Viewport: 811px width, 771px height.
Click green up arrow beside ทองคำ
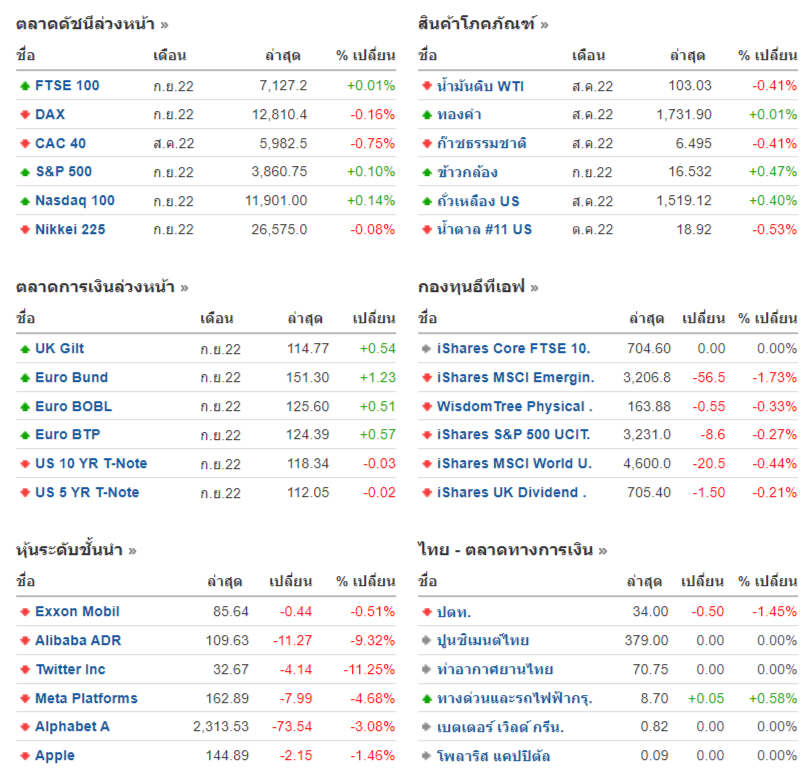[x=427, y=115]
